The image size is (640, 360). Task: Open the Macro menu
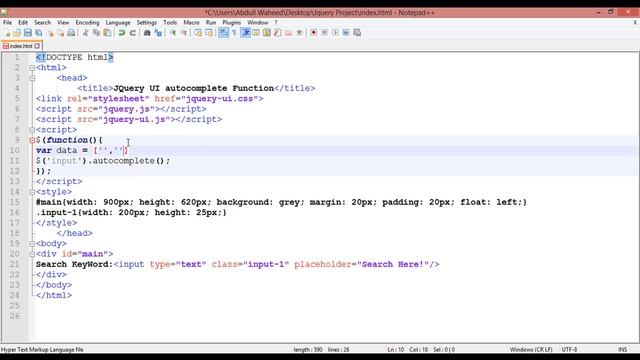pos(191,22)
